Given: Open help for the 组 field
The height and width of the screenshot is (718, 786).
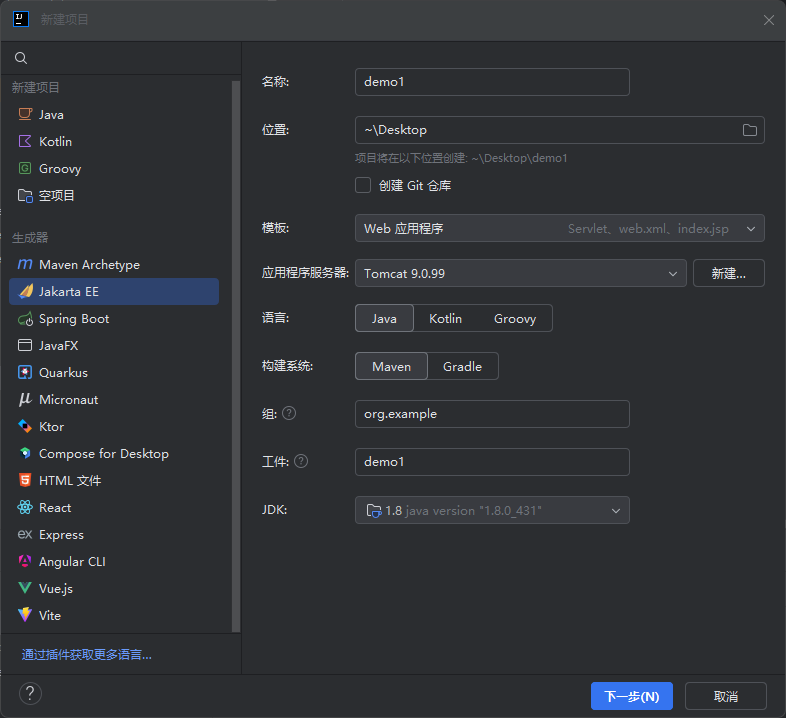Looking at the screenshot, I should click(x=289, y=413).
